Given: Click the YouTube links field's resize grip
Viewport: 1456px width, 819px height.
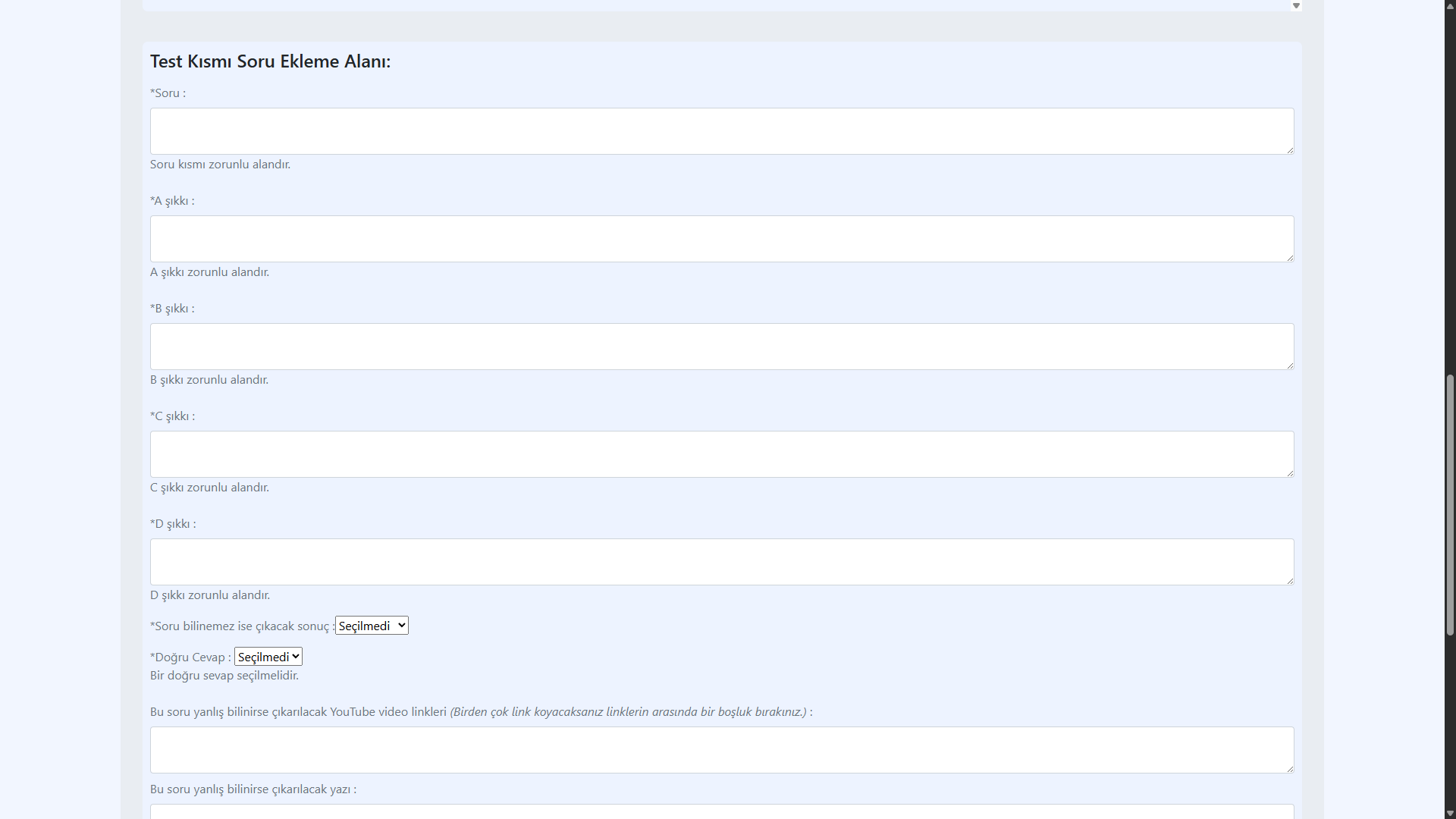Looking at the screenshot, I should (x=1290, y=769).
